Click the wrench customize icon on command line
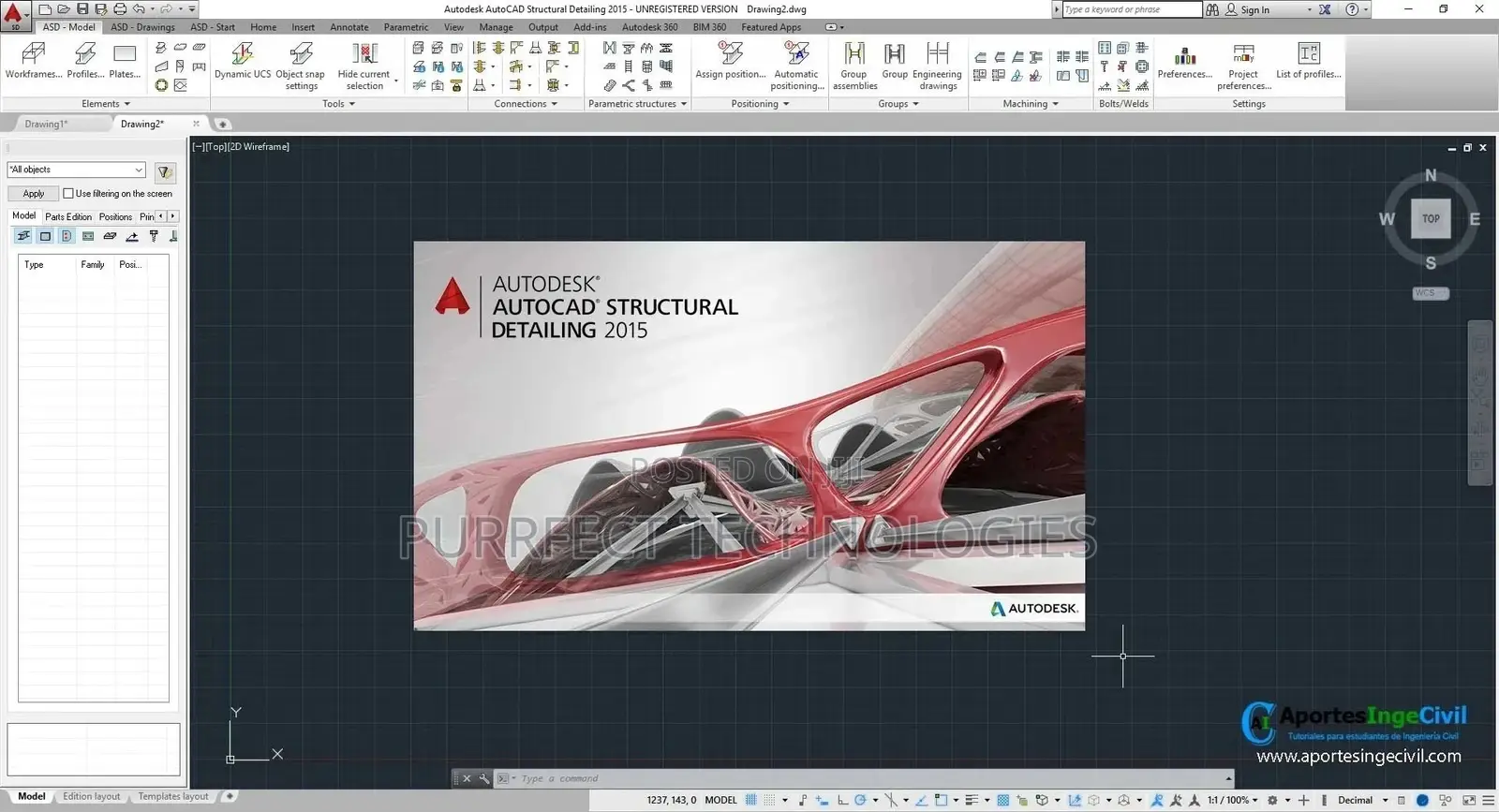Viewport: 1499px width, 812px height. [484, 778]
